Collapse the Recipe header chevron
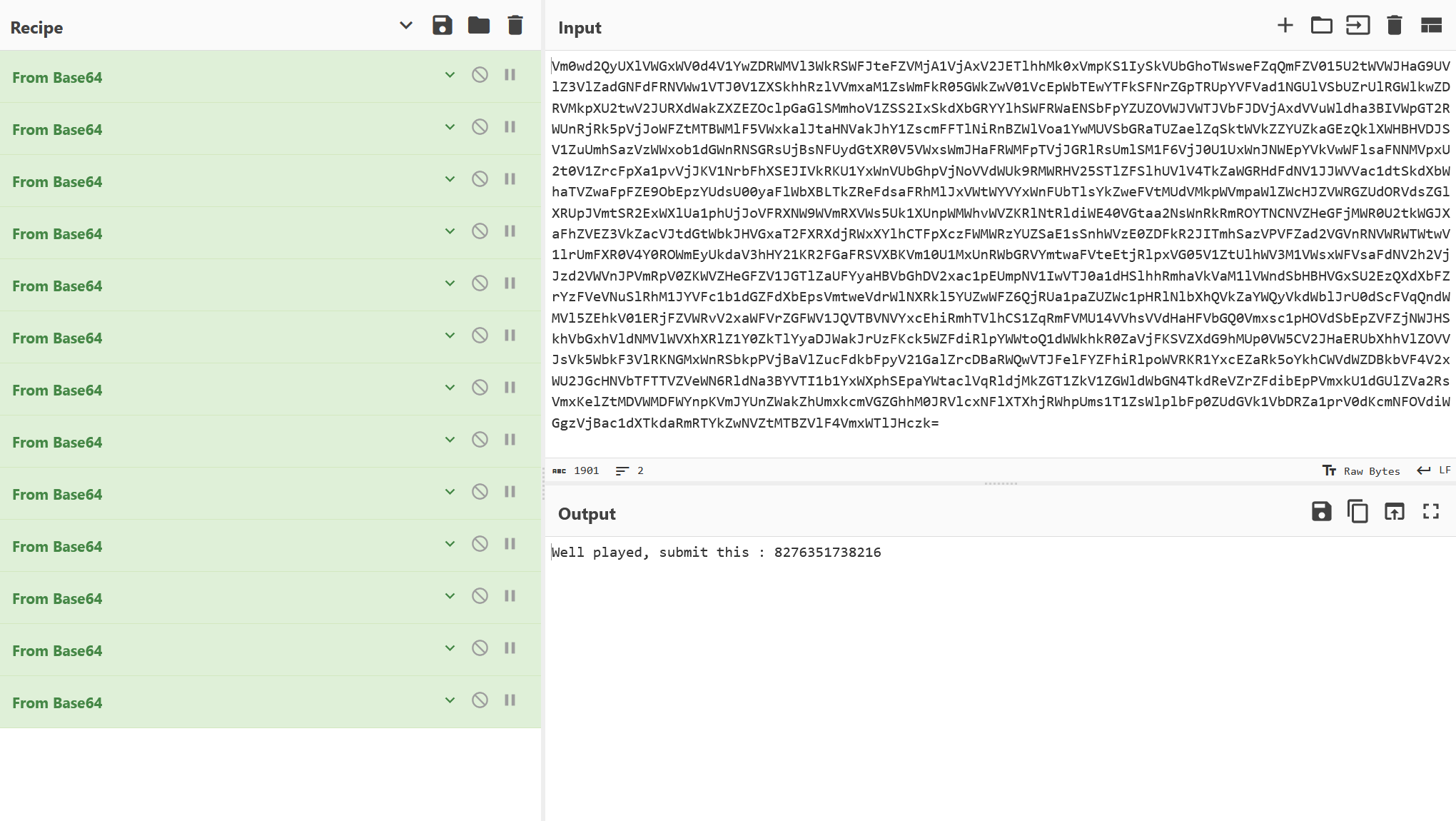This screenshot has height=821, width=1456. pyautogui.click(x=405, y=26)
